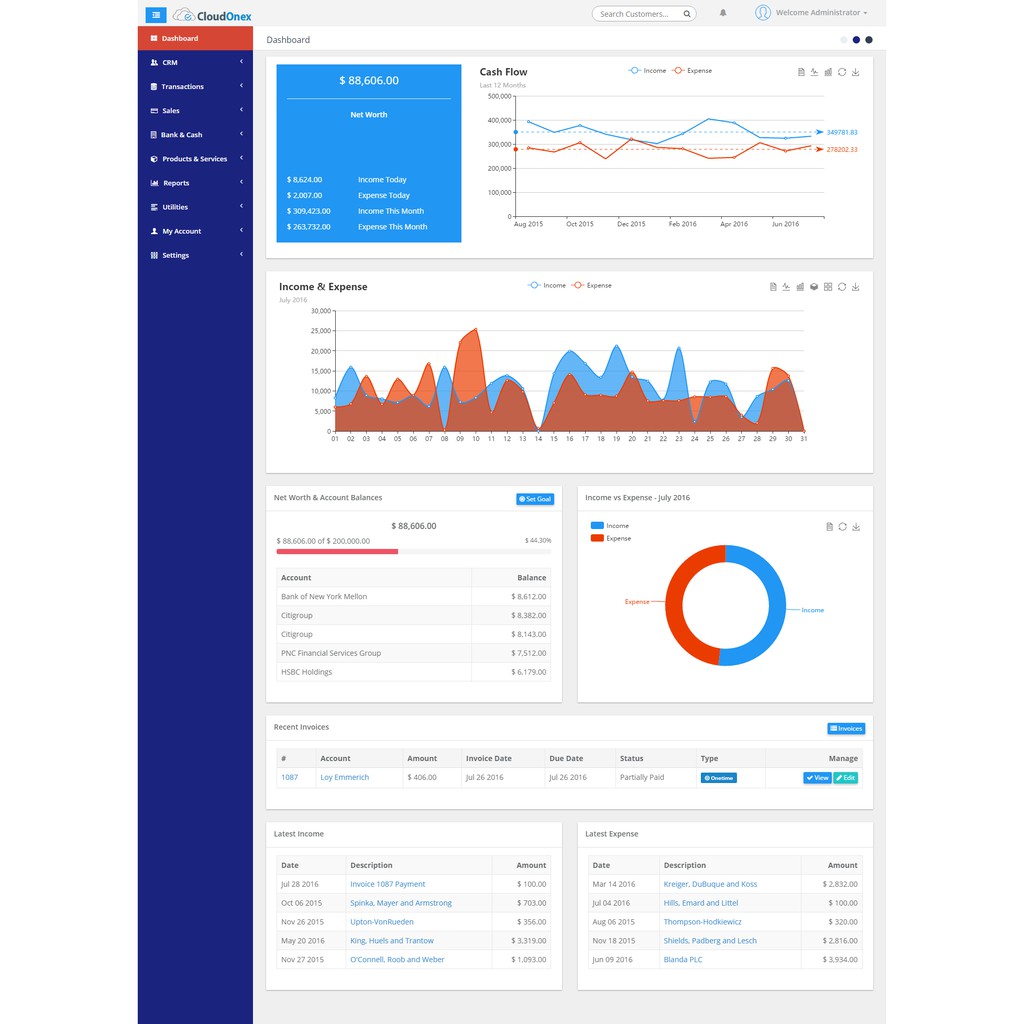The image size is (1024, 1024).
Task: Open invoice number 1087 link
Action: (x=289, y=777)
